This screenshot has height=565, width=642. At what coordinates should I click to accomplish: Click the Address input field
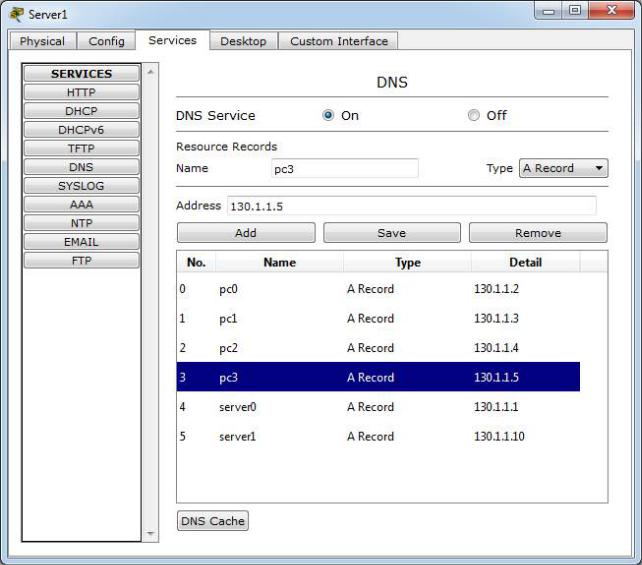411,206
